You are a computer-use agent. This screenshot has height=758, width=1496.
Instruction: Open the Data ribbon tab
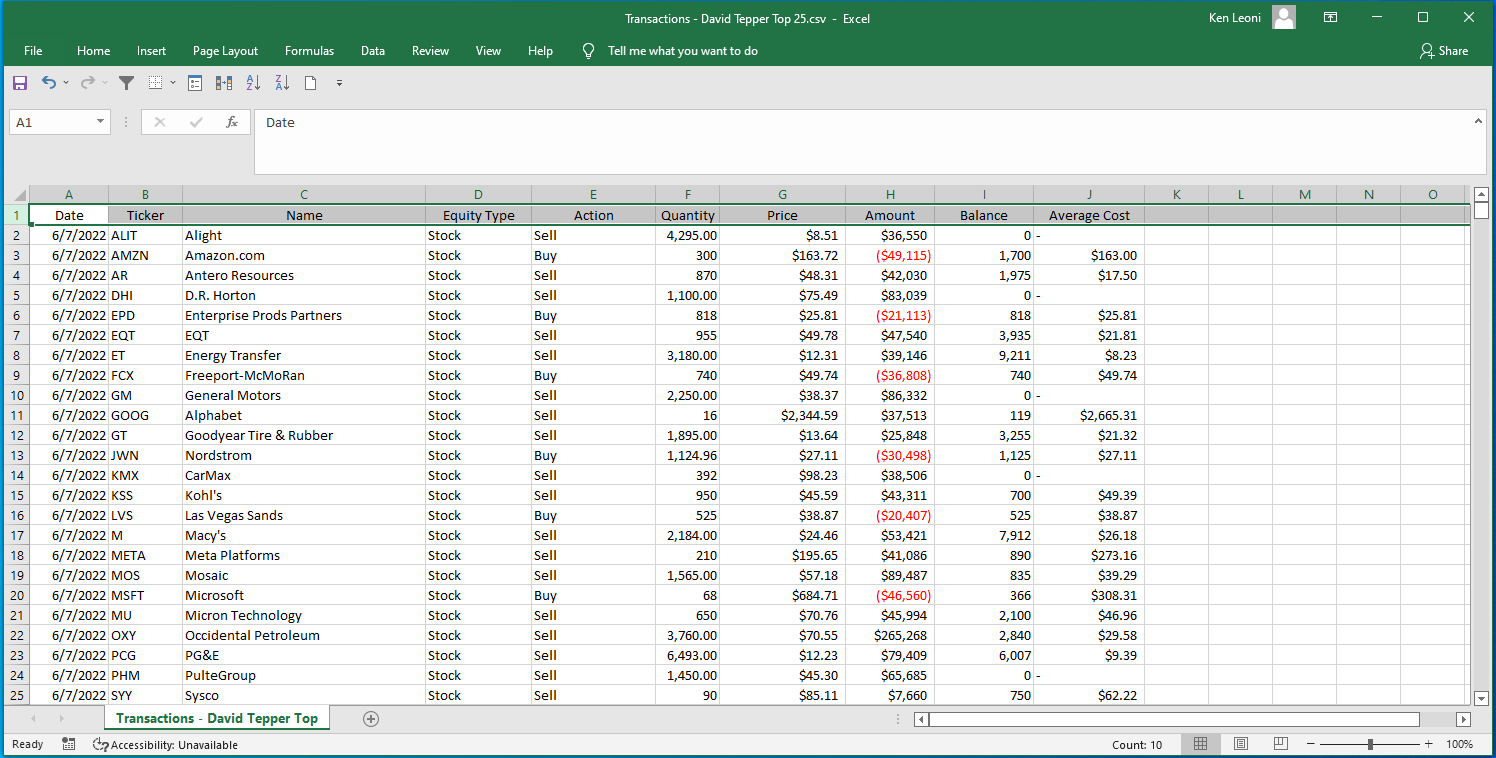point(373,50)
